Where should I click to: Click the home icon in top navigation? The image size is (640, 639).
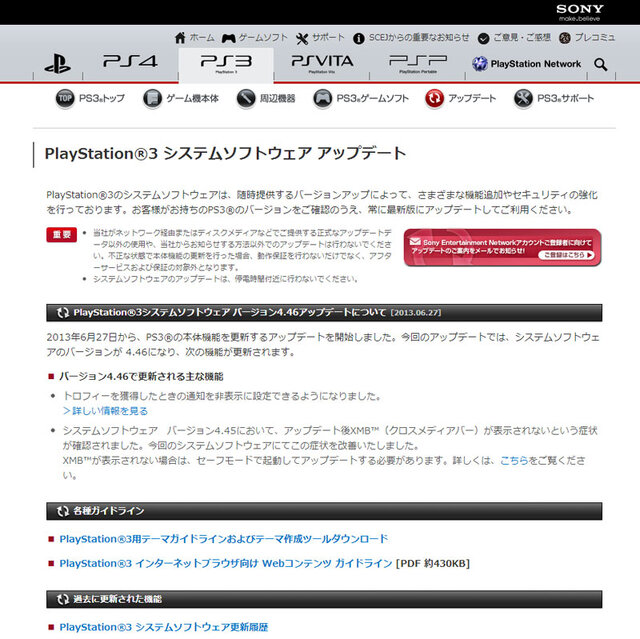[180, 38]
